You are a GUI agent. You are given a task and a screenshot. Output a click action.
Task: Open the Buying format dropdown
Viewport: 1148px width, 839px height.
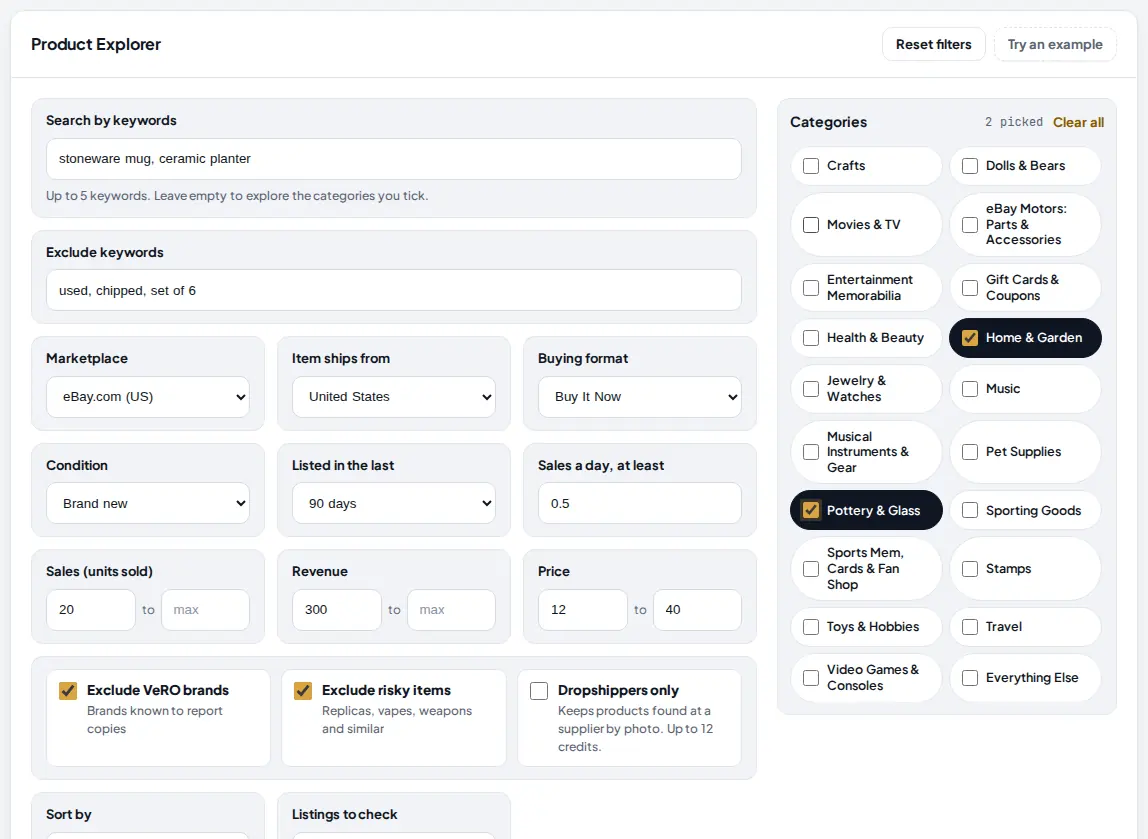point(640,397)
